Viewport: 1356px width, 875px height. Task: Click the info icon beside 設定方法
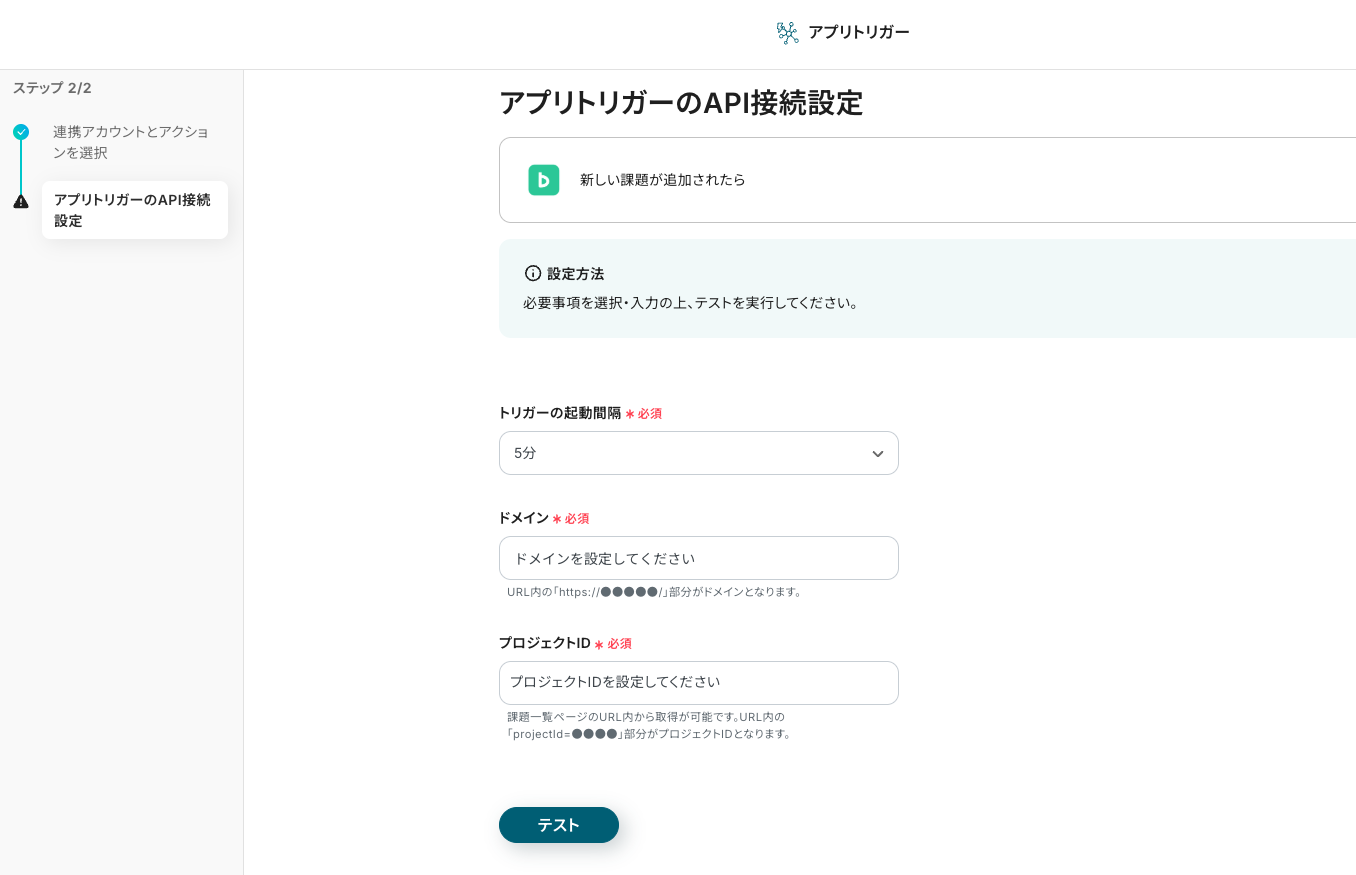pos(533,274)
